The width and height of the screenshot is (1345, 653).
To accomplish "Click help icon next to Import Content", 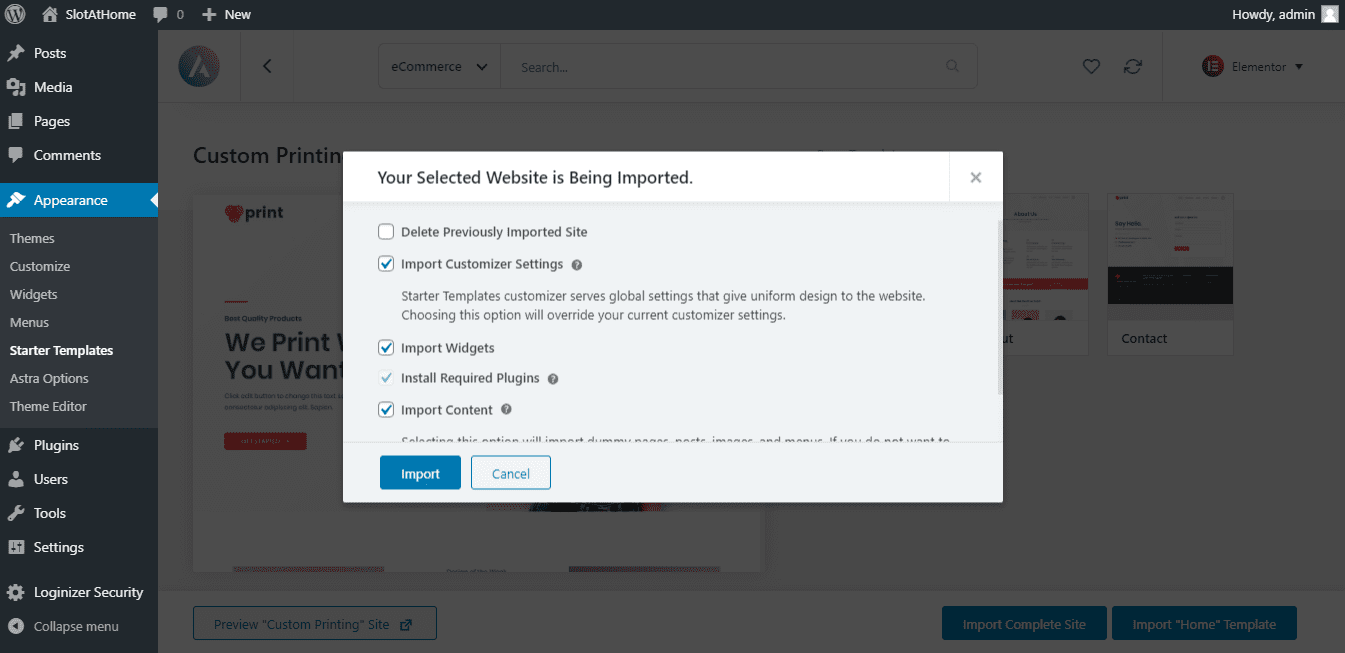I will (x=506, y=409).
